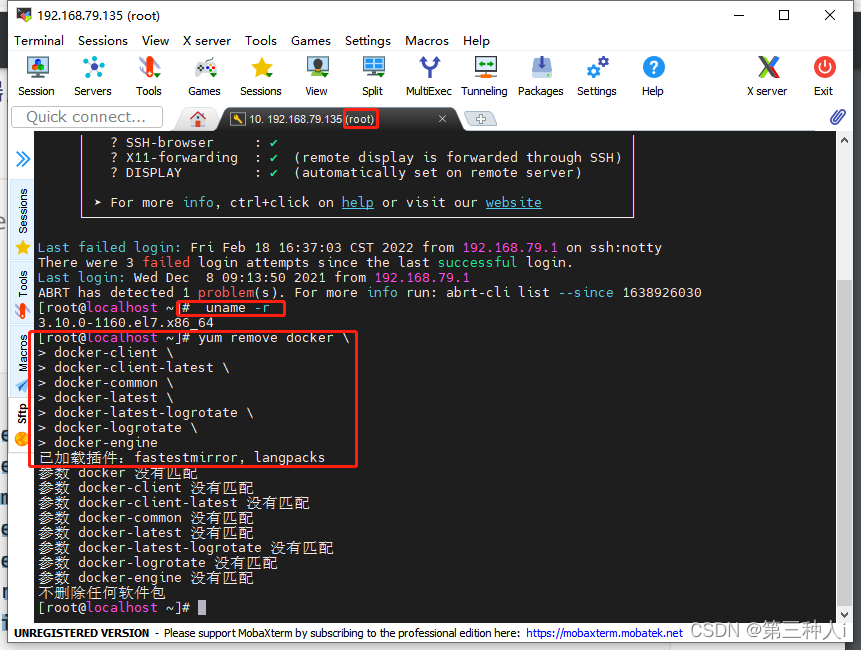Split the terminal with Split icon

coord(373,76)
